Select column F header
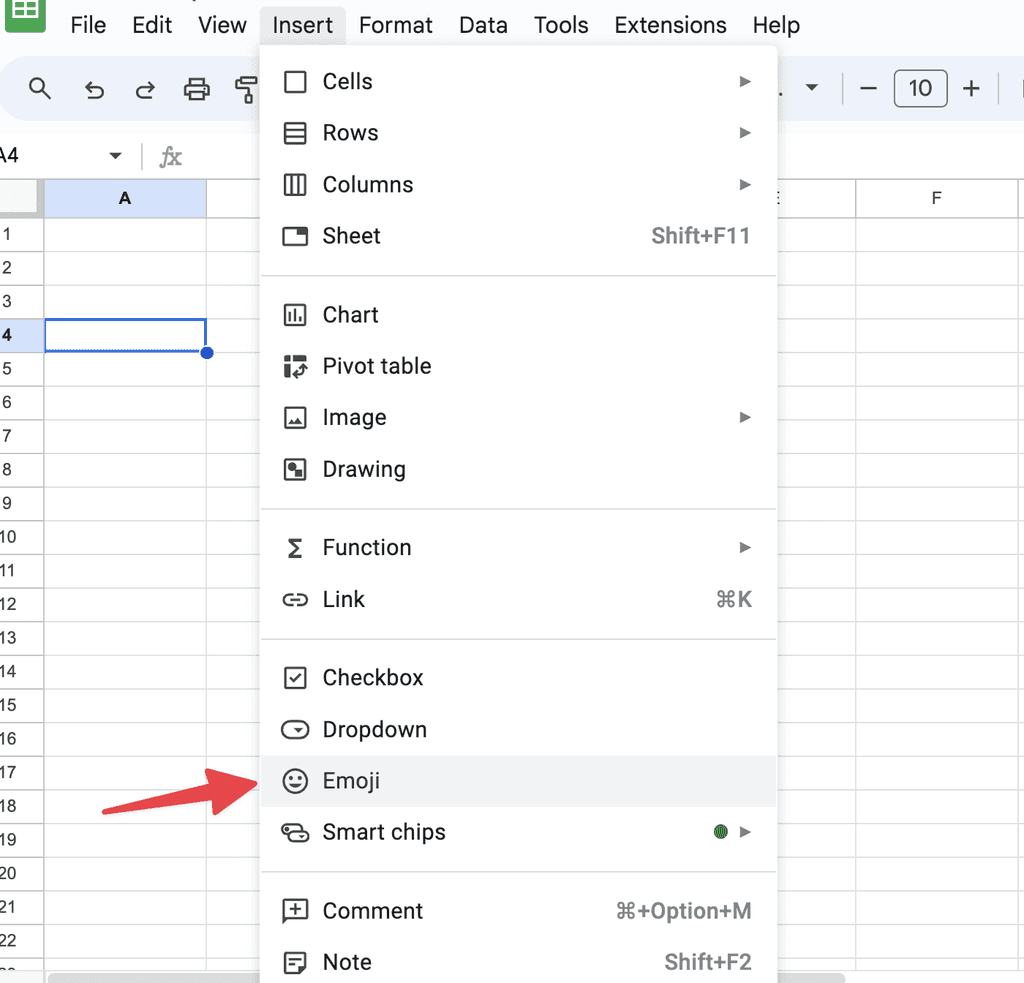The width and height of the screenshot is (1024, 983). [936, 199]
